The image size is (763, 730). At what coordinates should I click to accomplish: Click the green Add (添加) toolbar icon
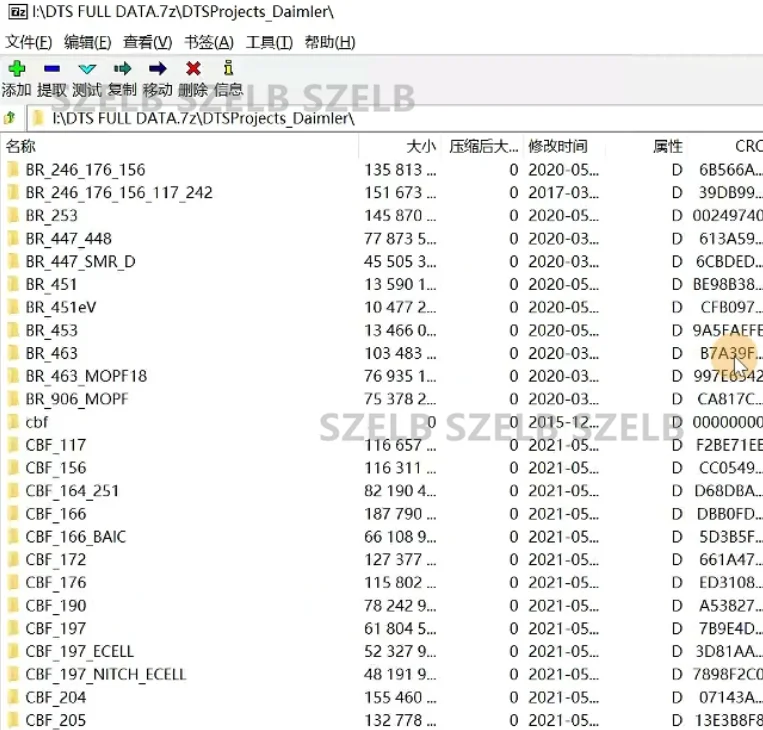[x=17, y=68]
